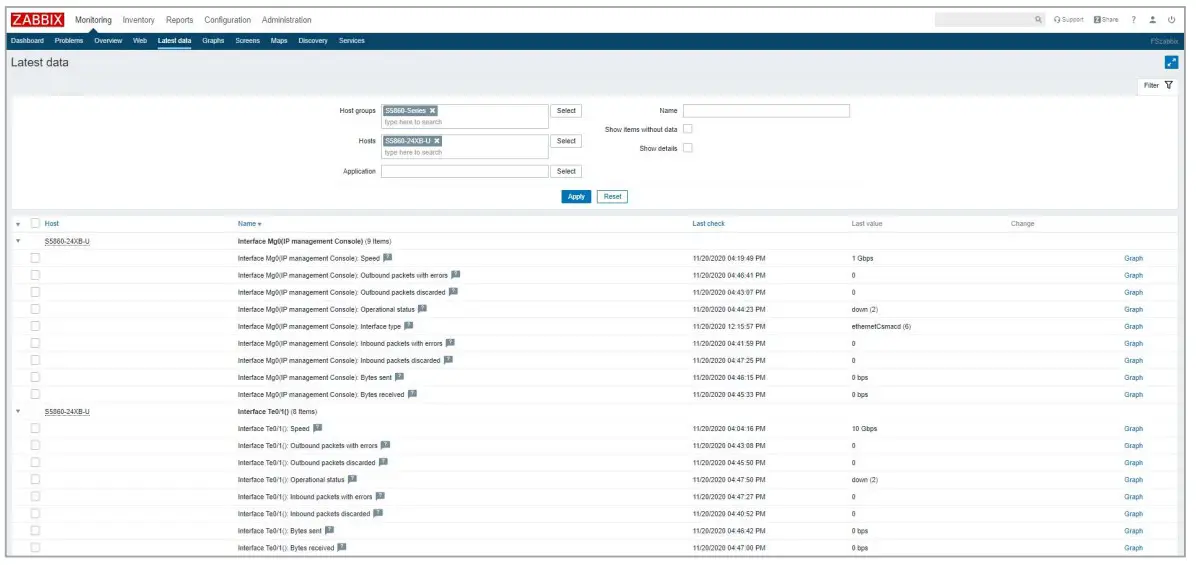Tick checkbox for Te0/1 Bytes sent row
The height and width of the screenshot is (565, 1196).
point(35,530)
